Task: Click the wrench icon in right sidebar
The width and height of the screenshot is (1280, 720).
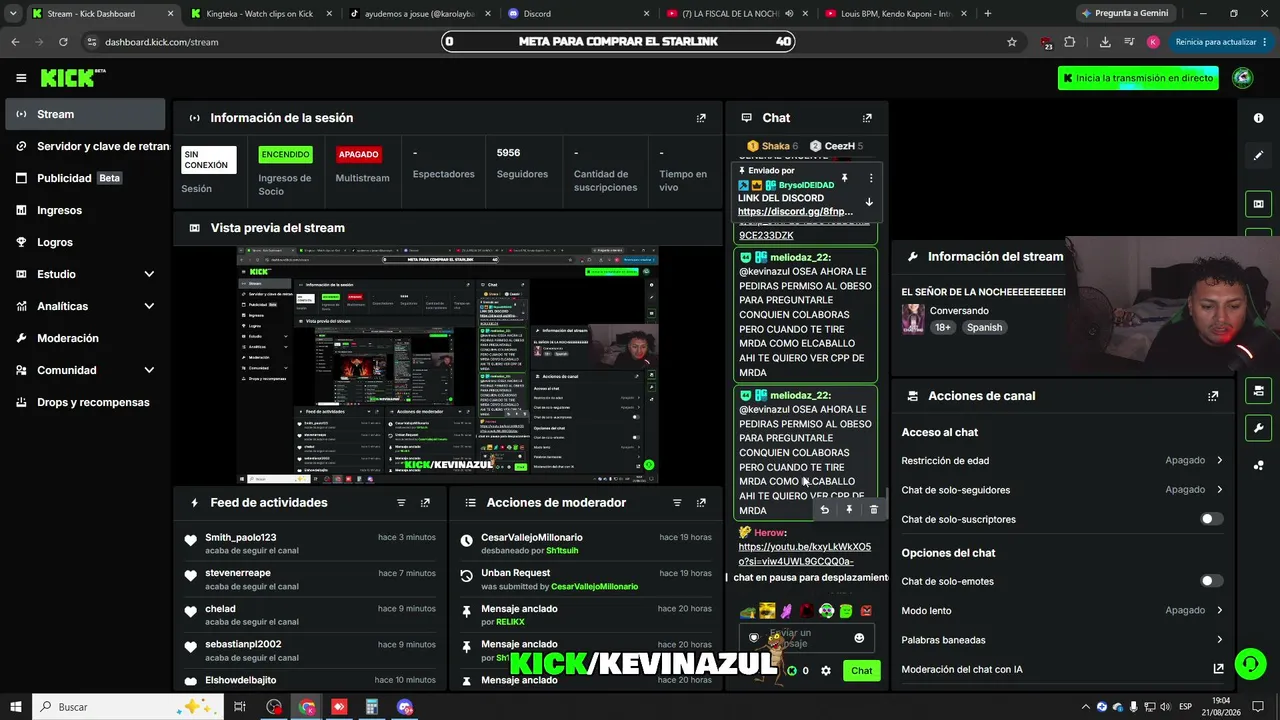Action: coord(1258,428)
